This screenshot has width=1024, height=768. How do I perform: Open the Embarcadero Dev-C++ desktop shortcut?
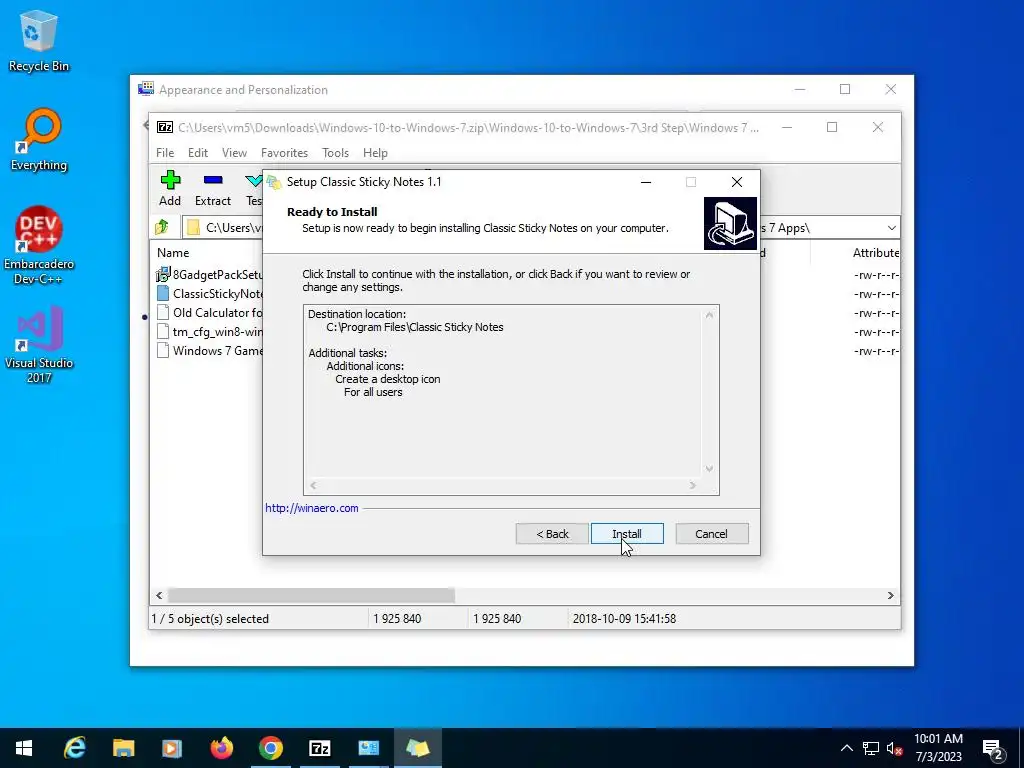point(39,246)
